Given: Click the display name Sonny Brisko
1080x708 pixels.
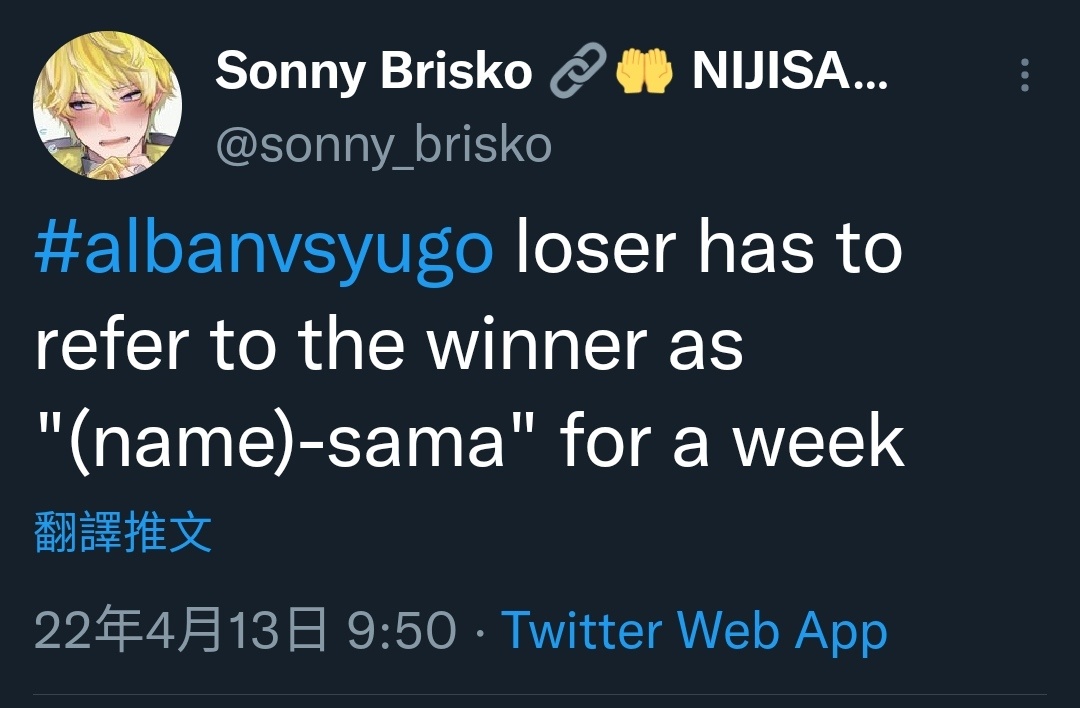Looking at the screenshot, I should (x=374, y=71).
